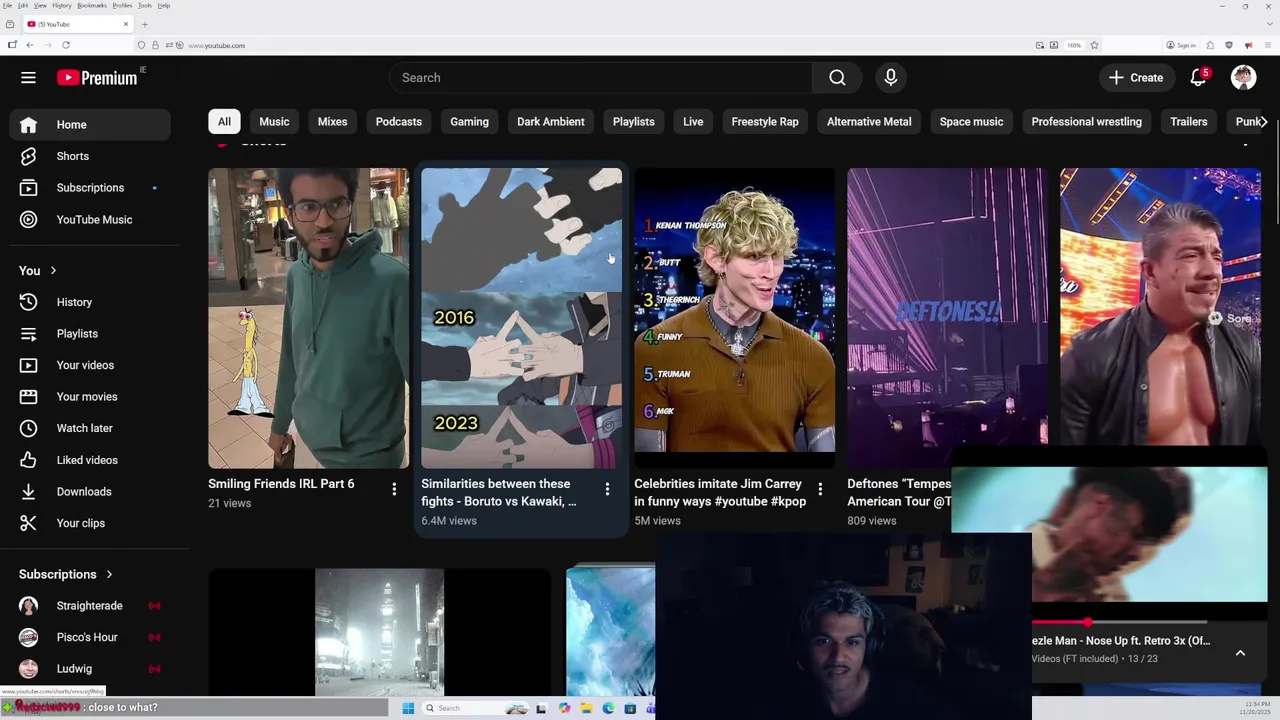Select the Mixes filter chip

[332, 122]
